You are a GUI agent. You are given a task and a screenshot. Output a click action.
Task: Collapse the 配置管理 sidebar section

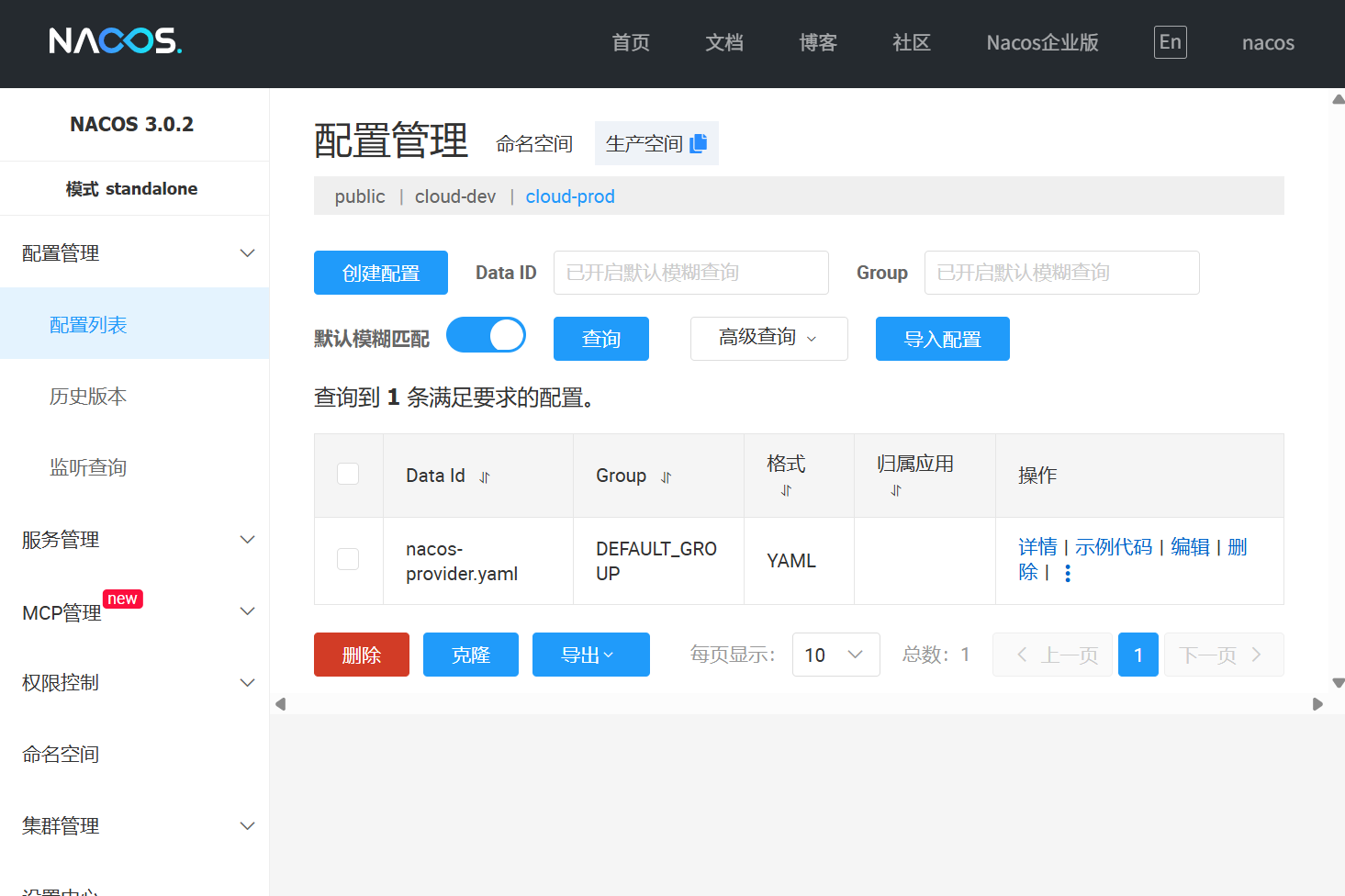point(134,252)
